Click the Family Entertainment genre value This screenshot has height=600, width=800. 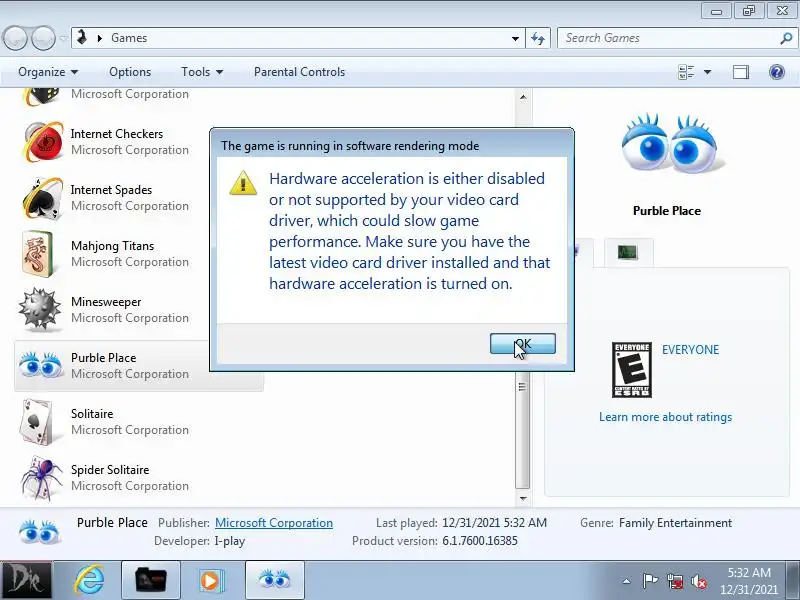click(675, 523)
